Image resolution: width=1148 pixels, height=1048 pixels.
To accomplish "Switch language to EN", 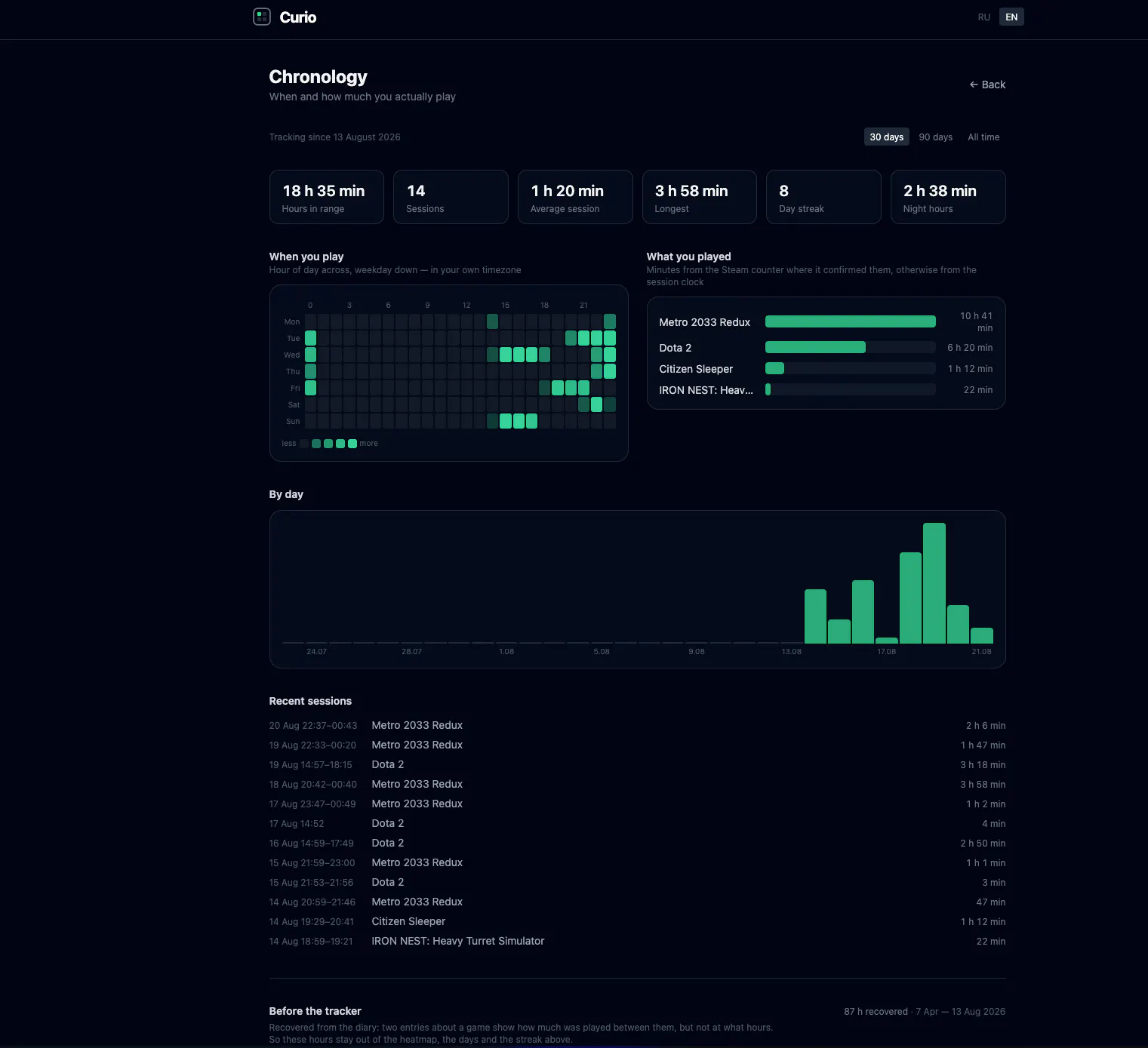I will point(1011,17).
